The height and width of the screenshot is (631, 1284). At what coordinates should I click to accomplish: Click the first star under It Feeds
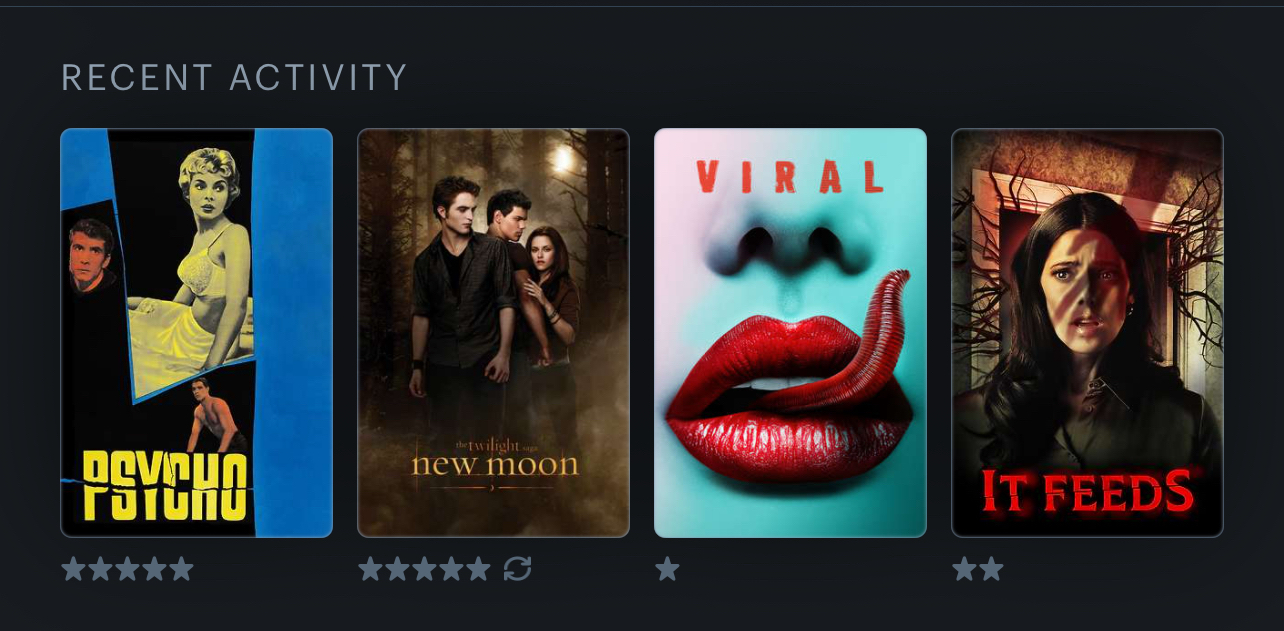(x=964, y=569)
